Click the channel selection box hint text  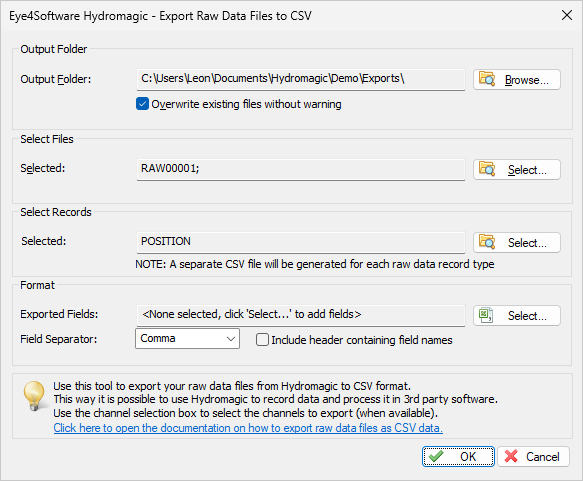pyautogui.click(x=246, y=413)
